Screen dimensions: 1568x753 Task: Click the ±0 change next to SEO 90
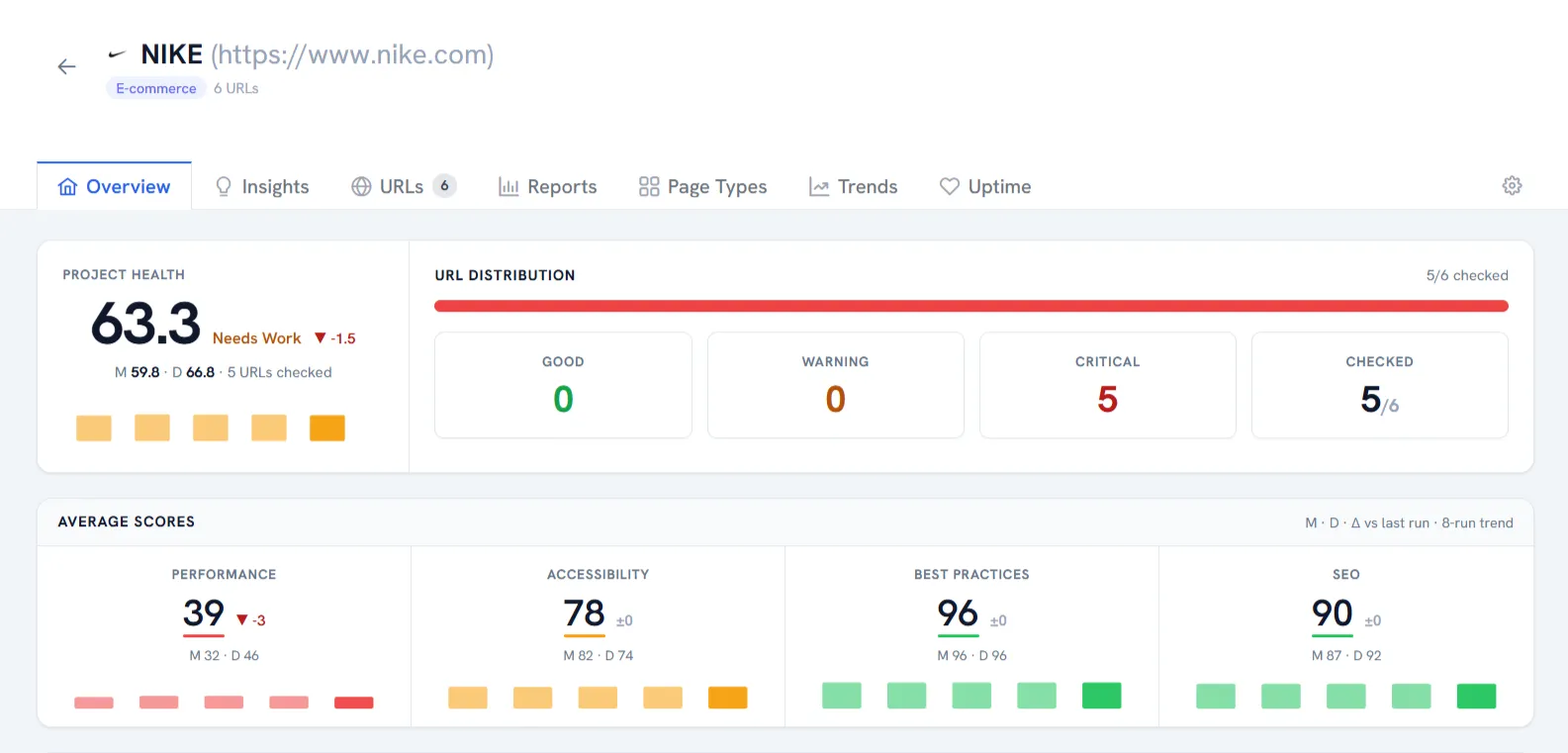click(x=1373, y=620)
